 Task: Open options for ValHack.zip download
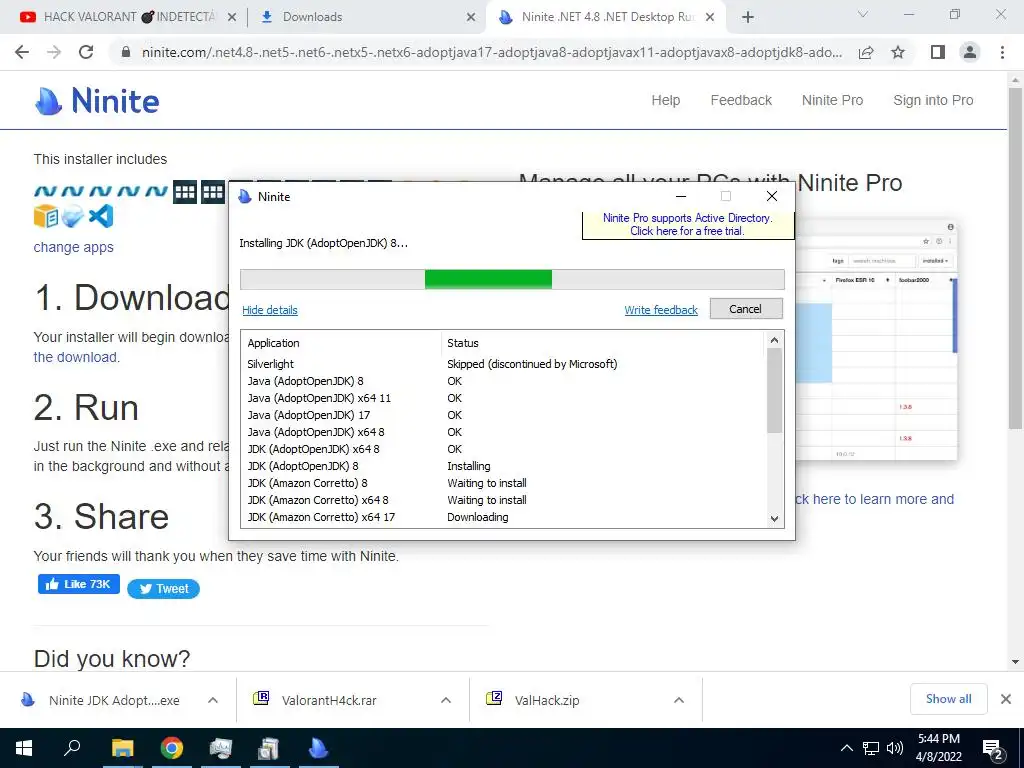[679, 700]
